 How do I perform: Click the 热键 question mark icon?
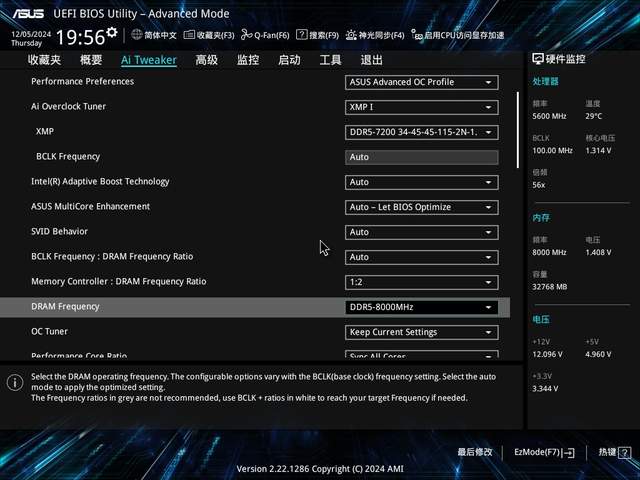coord(624,452)
